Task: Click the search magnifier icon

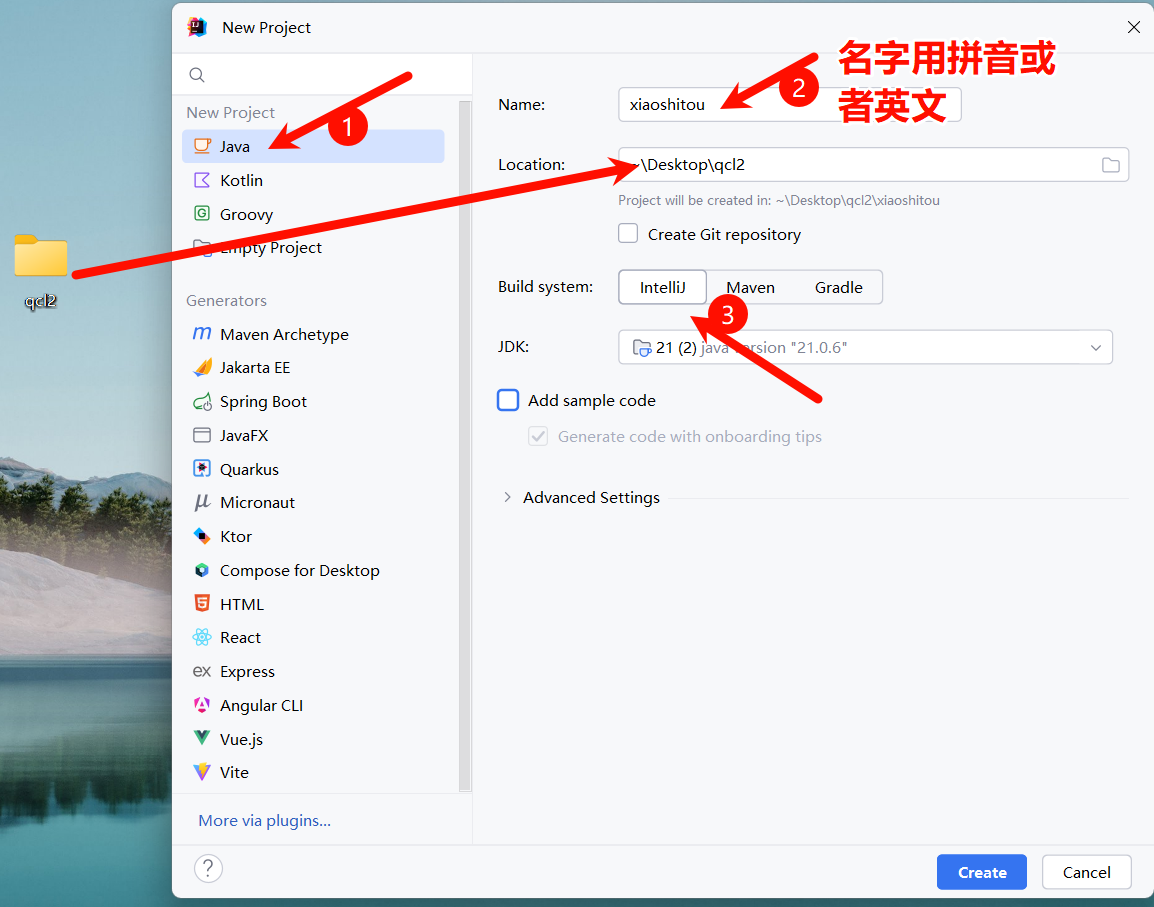Action: 197,74
